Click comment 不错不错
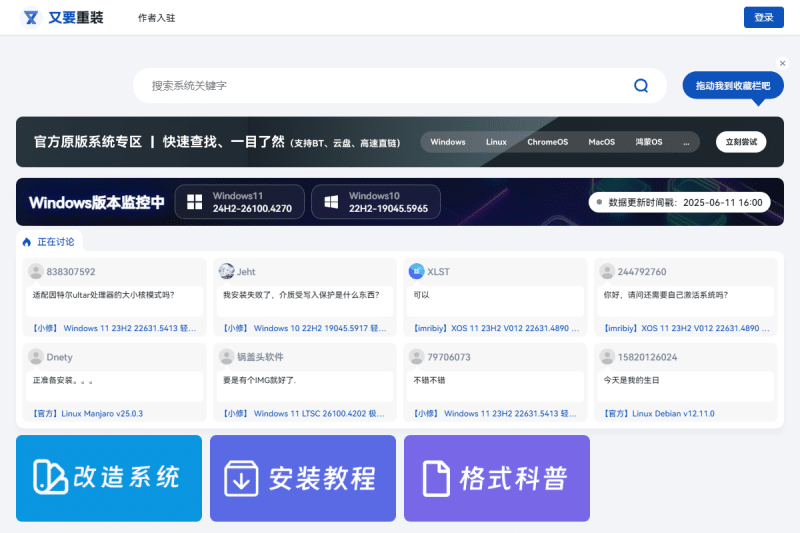Viewport: 800px width, 533px height. tap(429, 380)
